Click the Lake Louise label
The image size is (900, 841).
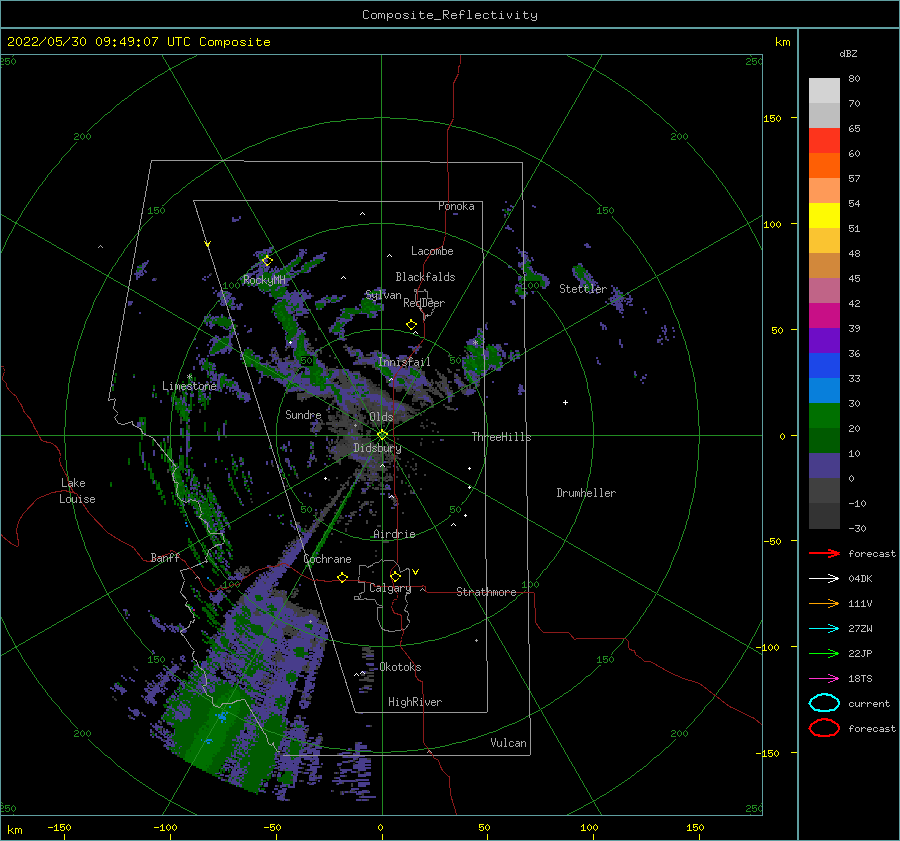click(77, 491)
